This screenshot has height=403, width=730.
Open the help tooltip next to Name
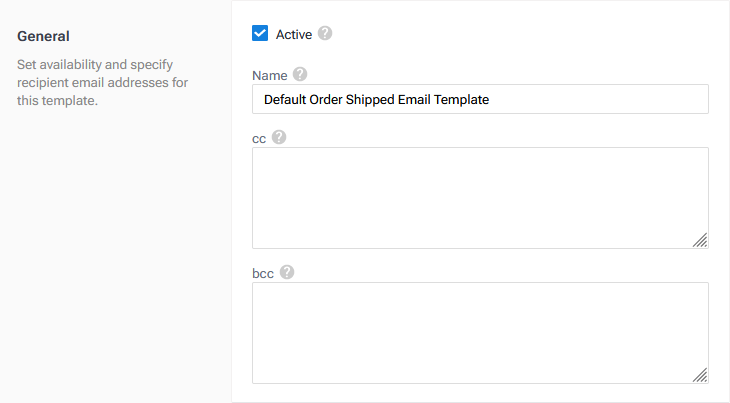coord(300,74)
